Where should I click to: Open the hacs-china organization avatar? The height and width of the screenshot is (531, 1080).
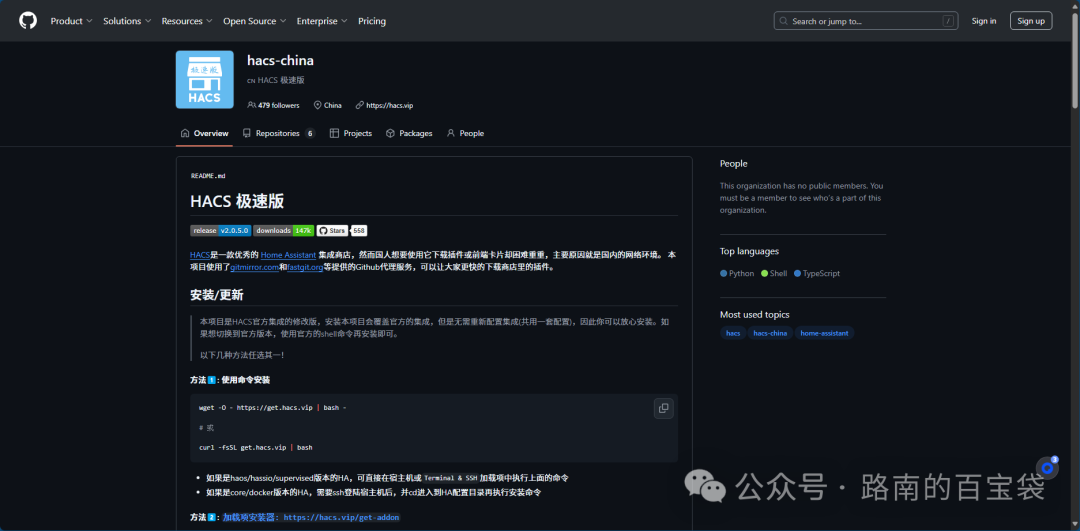click(x=205, y=79)
